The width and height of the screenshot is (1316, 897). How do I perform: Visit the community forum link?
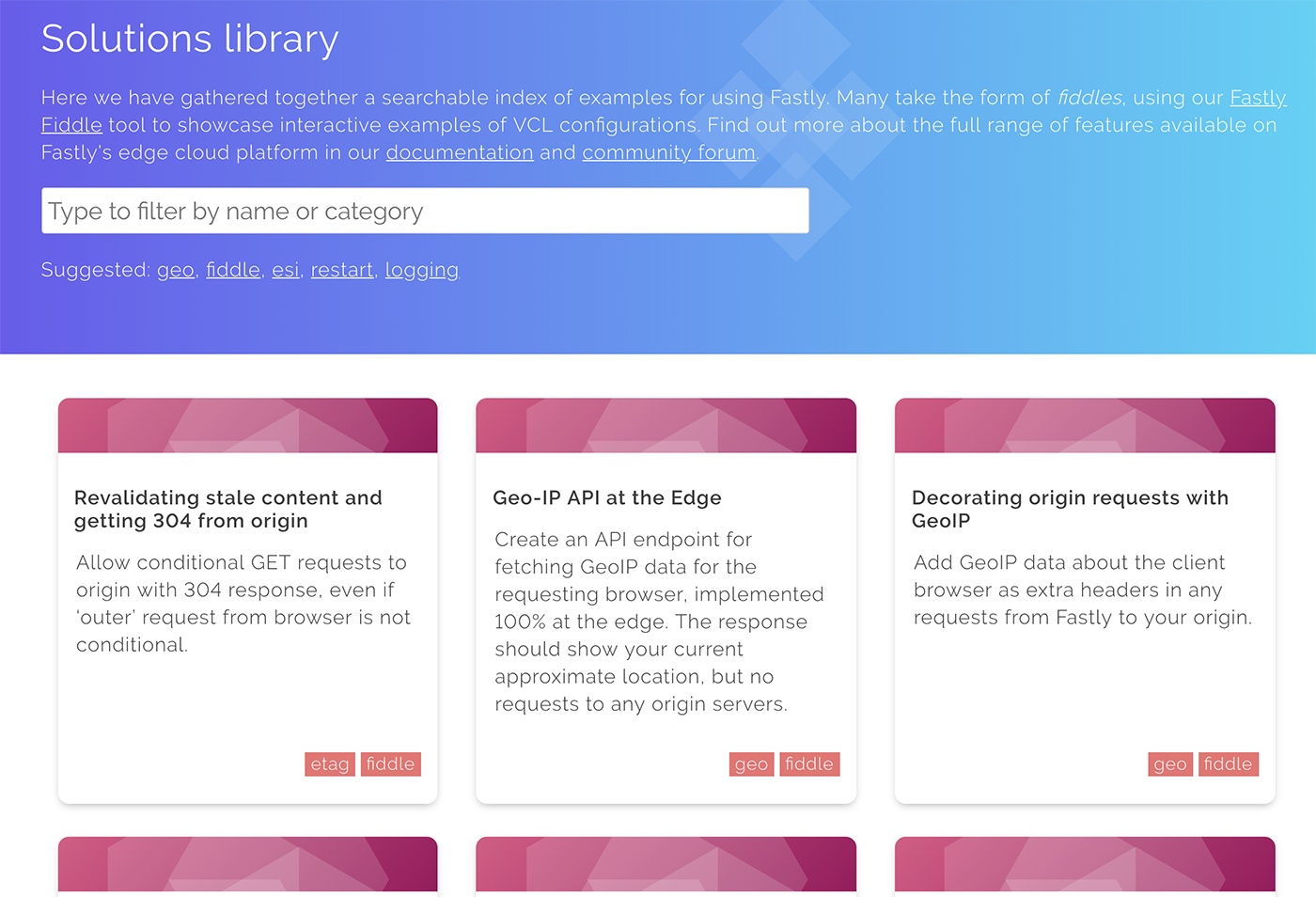tap(669, 152)
